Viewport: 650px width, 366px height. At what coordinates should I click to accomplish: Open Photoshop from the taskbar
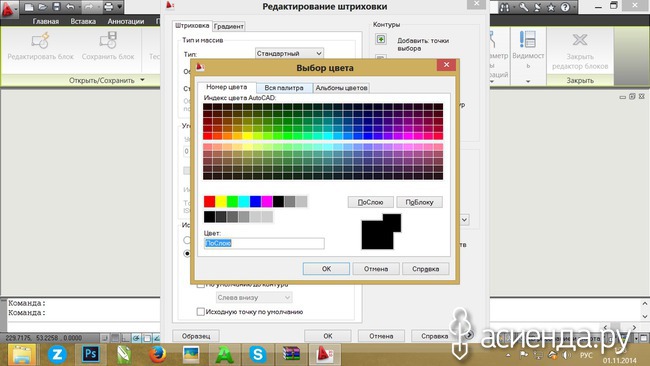click(x=90, y=354)
